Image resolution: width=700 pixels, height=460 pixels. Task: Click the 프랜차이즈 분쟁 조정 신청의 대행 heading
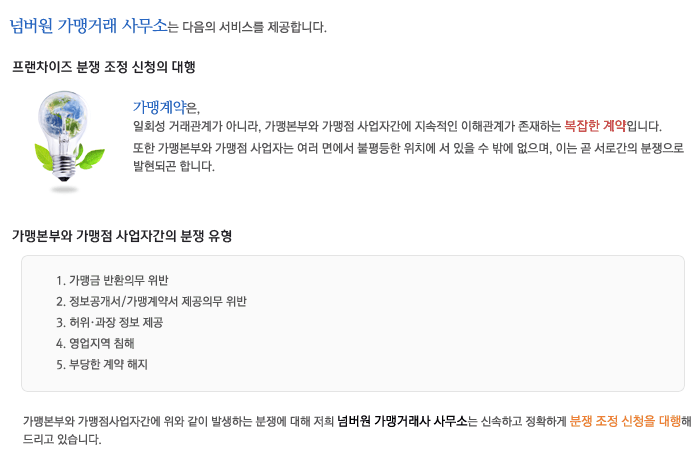click(x=104, y=67)
